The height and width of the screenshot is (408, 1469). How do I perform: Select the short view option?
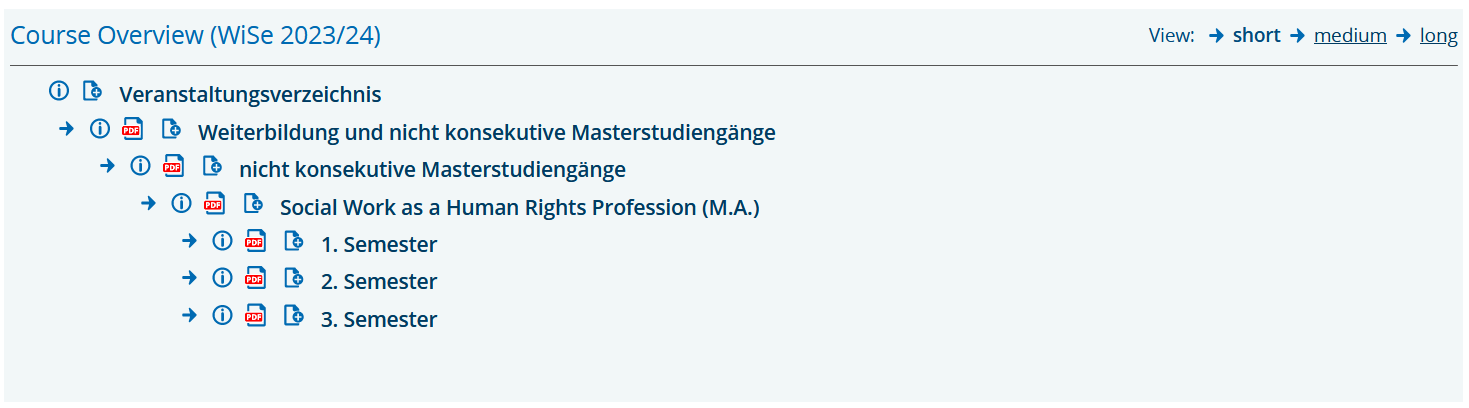pyautogui.click(x=1257, y=36)
